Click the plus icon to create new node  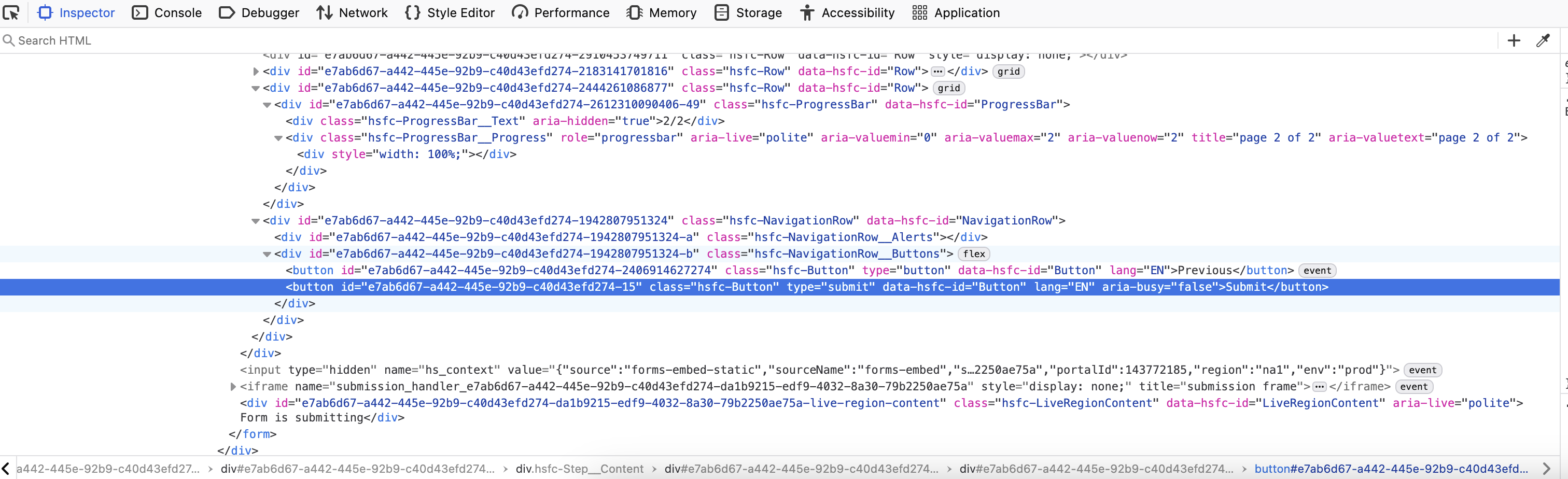coord(1513,41)
